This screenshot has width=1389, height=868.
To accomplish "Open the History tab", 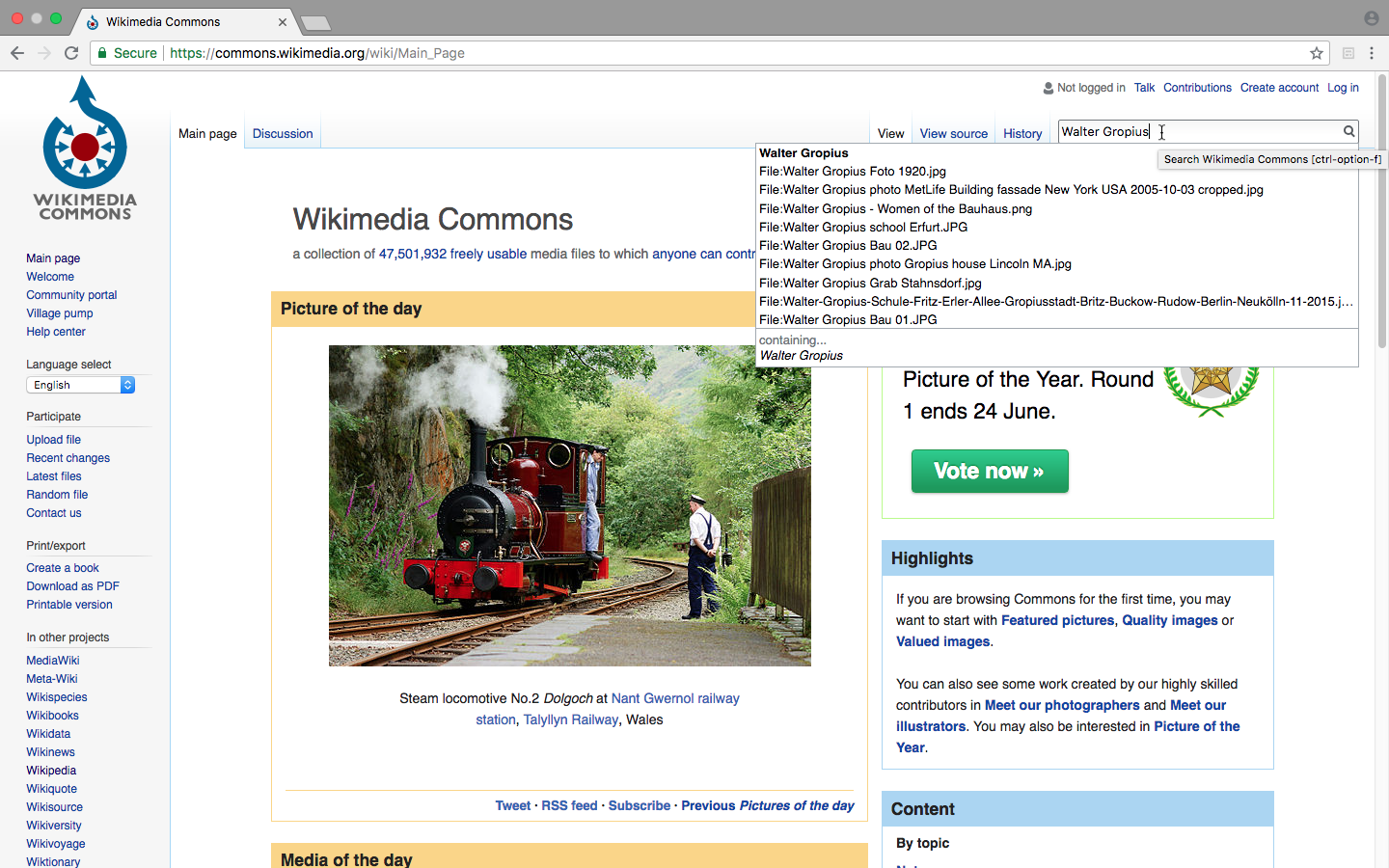I will 1022,134.
